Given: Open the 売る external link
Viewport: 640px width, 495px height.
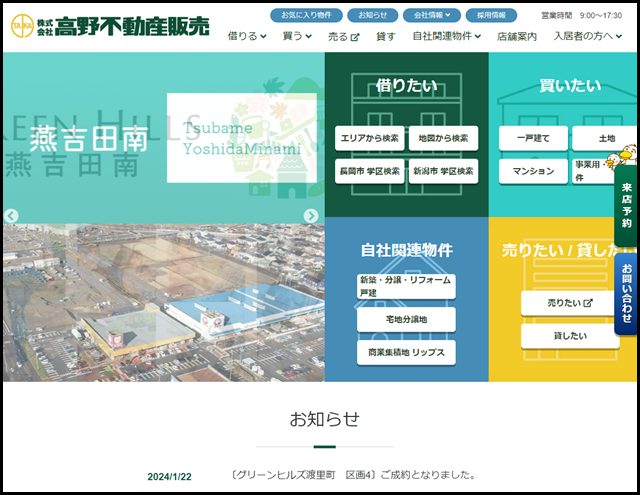Looking at the screenshot, I should point(344,37).
